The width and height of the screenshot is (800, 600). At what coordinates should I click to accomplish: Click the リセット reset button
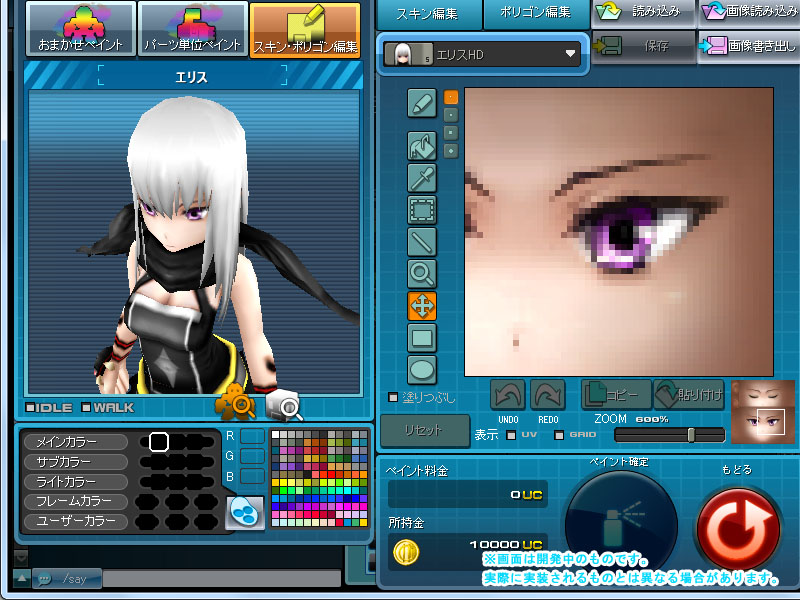tap(424, 431)
